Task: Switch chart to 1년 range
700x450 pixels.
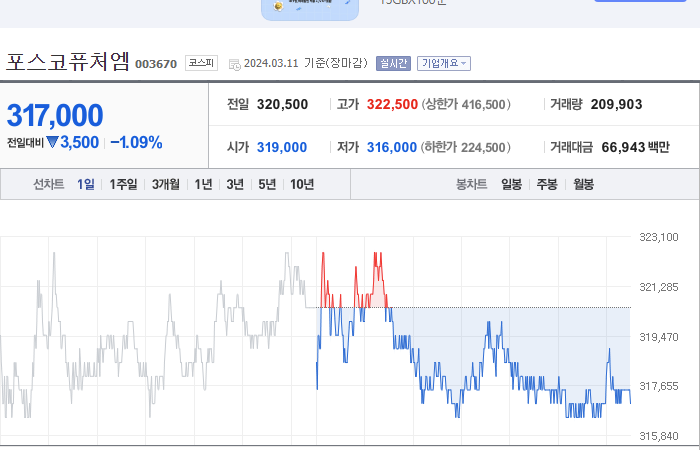Action: click(x=204, y=184)
